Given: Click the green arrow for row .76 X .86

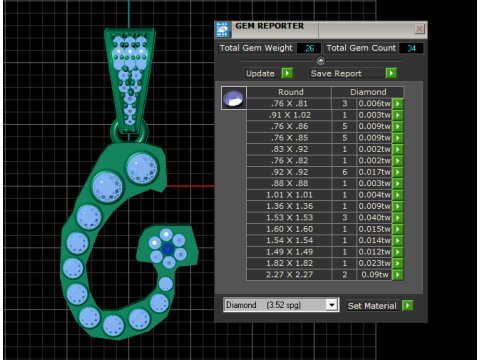Looking at the screenshot, I should 398,126.
